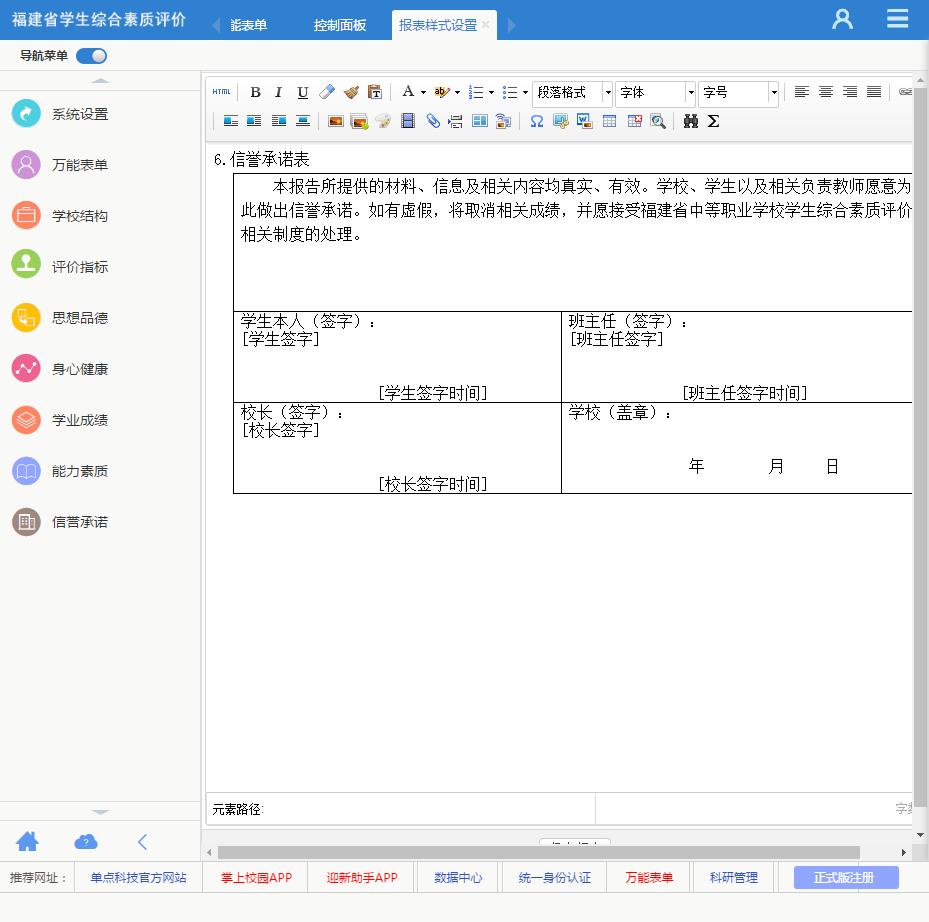
Task: Switch to 控制面板 tab
Action: click(339, 25)
